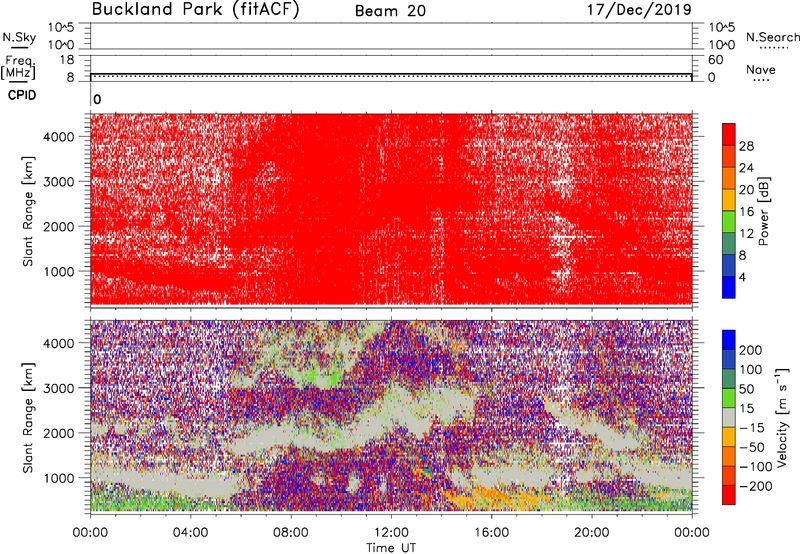This screenshot has width=800, height=554.
Task: Click the green velocity patch near 09:00, 3000 km
Action: tap(321, 380)
